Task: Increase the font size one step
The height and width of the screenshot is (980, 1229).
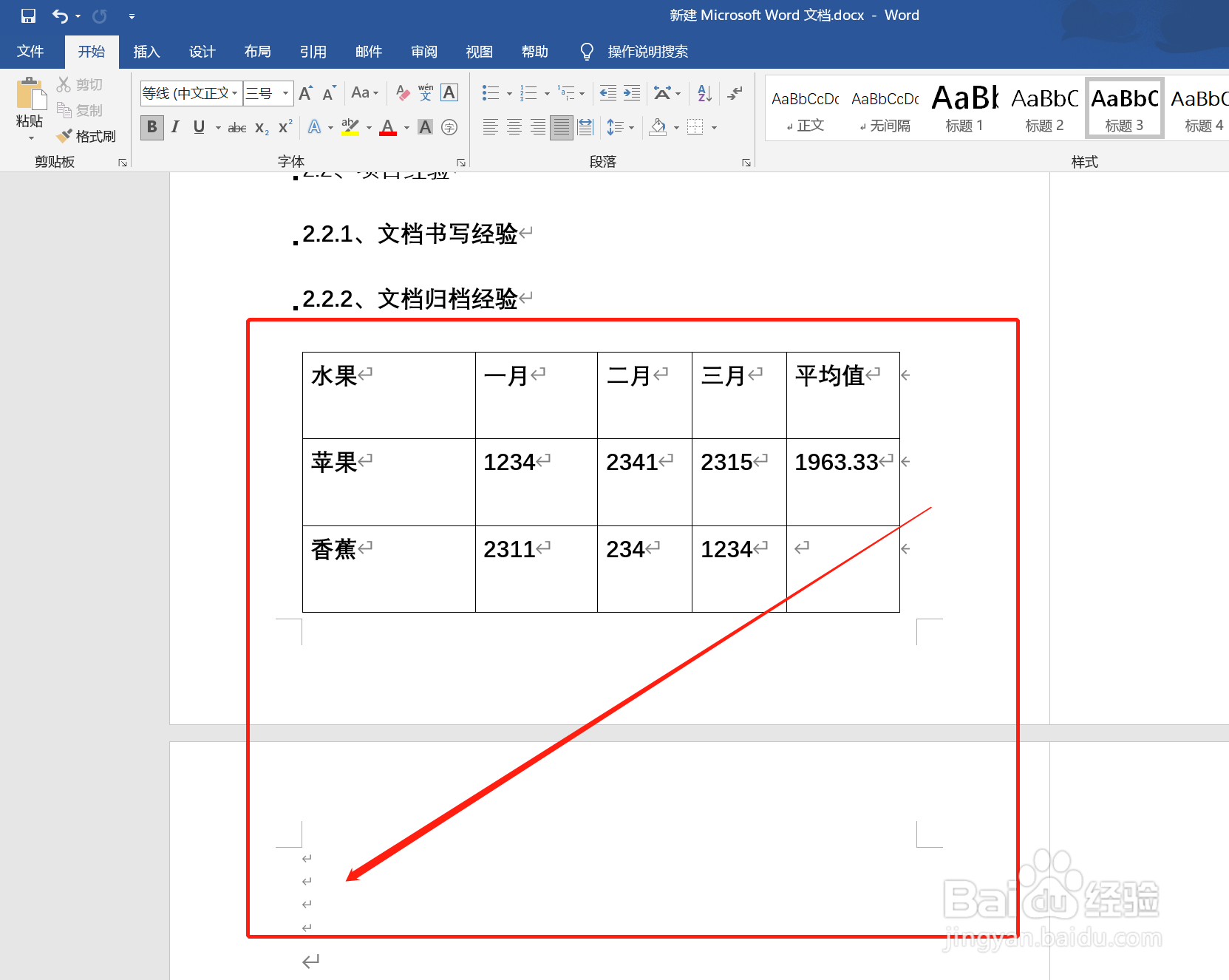Action: [x=304, y=92]
